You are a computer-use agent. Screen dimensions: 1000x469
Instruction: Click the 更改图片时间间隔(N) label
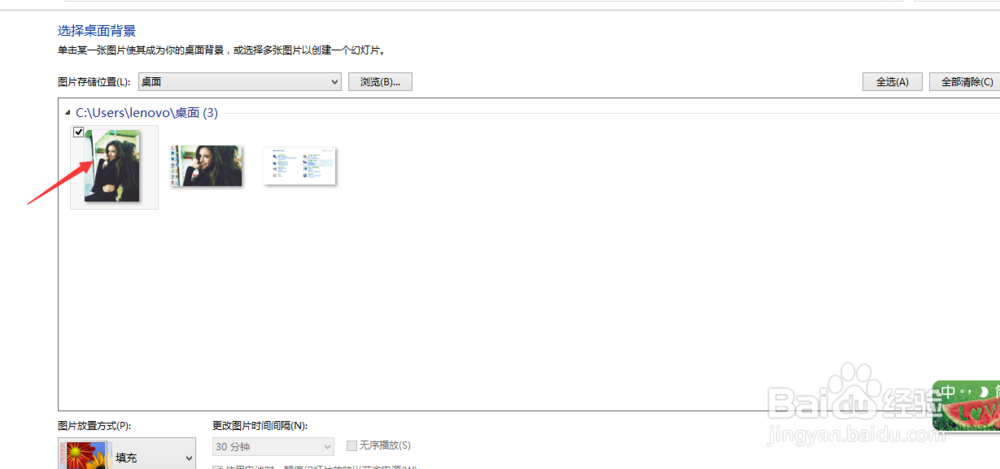260,426
